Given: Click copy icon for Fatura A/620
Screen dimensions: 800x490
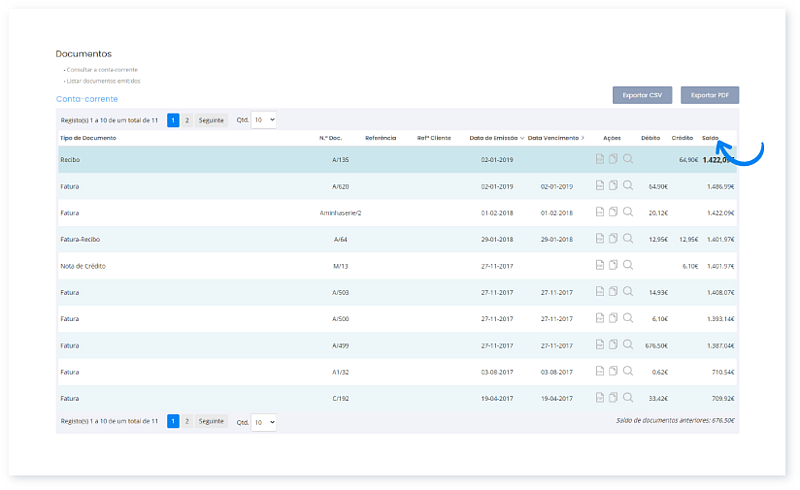Looking at the screenshot, I should point(613,186).
